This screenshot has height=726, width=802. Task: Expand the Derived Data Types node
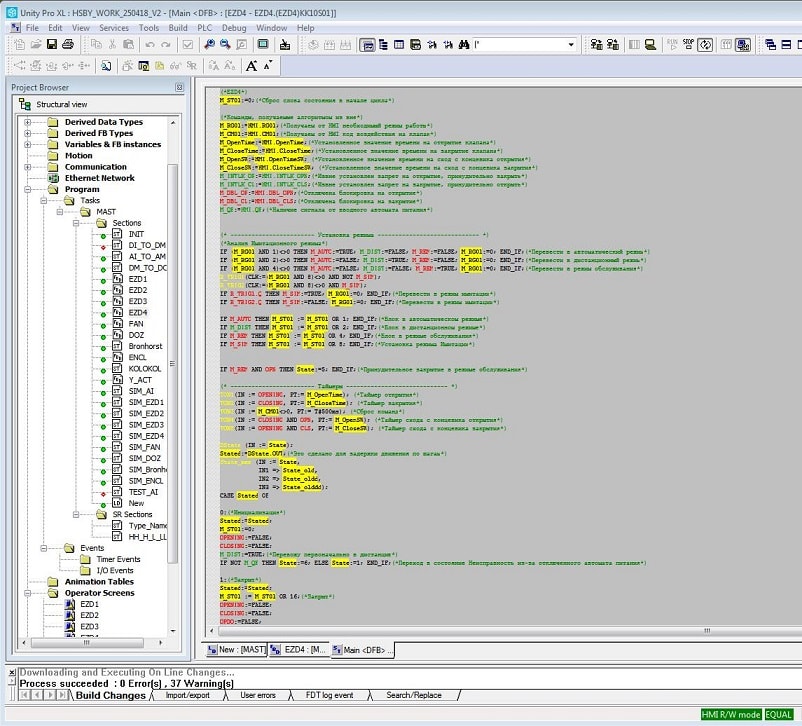pos(28,122)
